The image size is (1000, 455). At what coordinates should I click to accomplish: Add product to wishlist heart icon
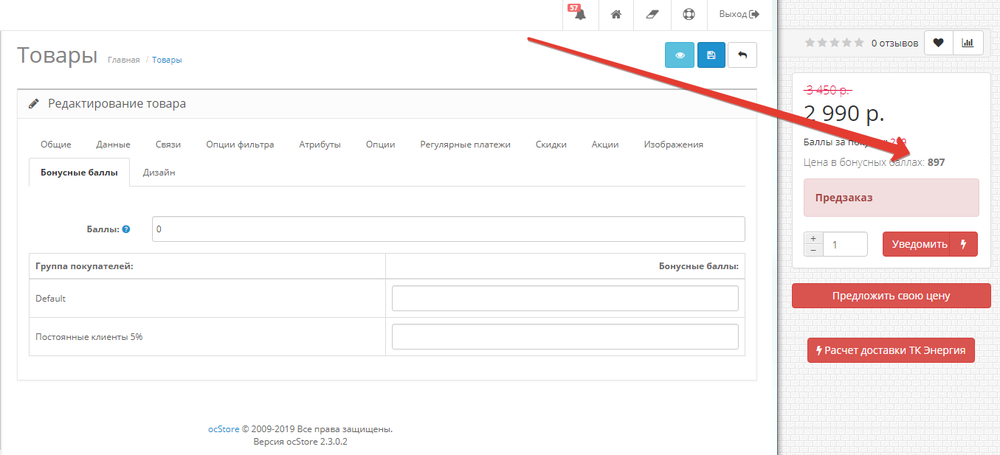pyautogui.click(x=938, y=42)
